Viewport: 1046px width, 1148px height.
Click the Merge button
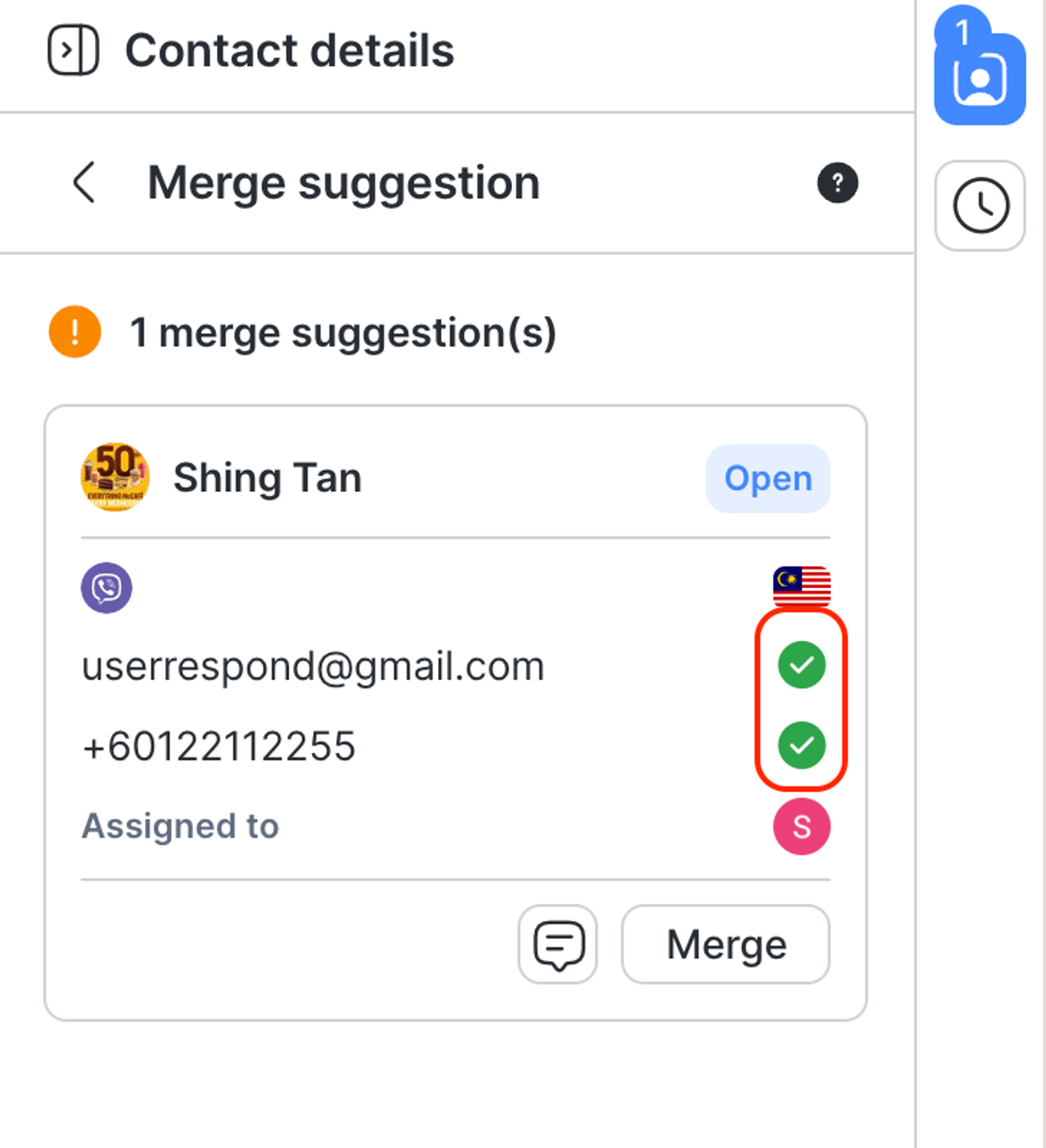[x=726, y=944]
